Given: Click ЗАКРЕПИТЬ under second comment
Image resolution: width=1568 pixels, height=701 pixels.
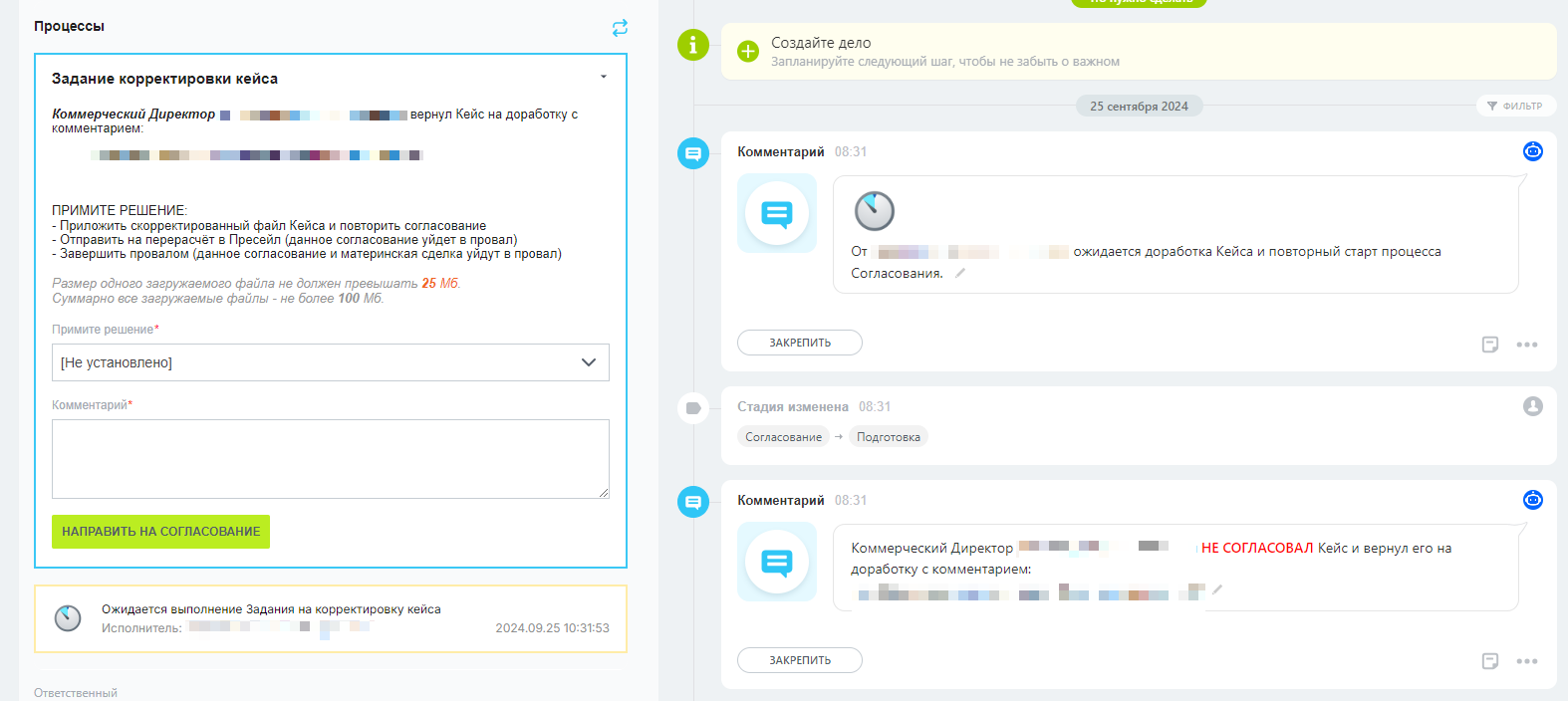Looking at the screenshot, I should 800,660.
